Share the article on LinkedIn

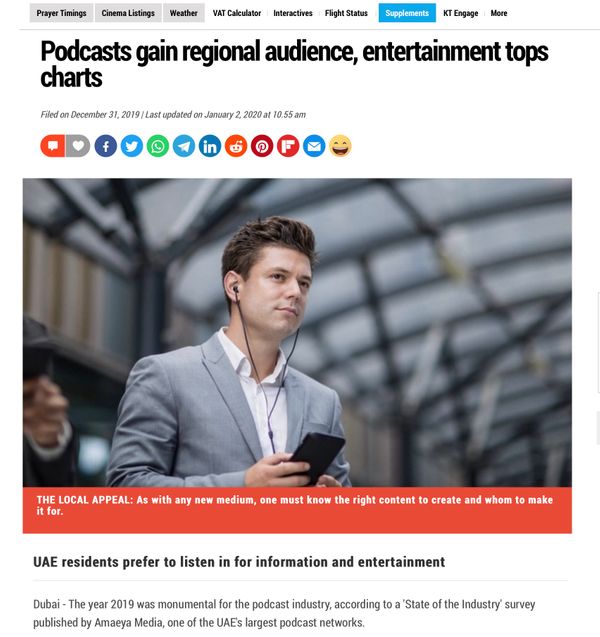(210, 146)
